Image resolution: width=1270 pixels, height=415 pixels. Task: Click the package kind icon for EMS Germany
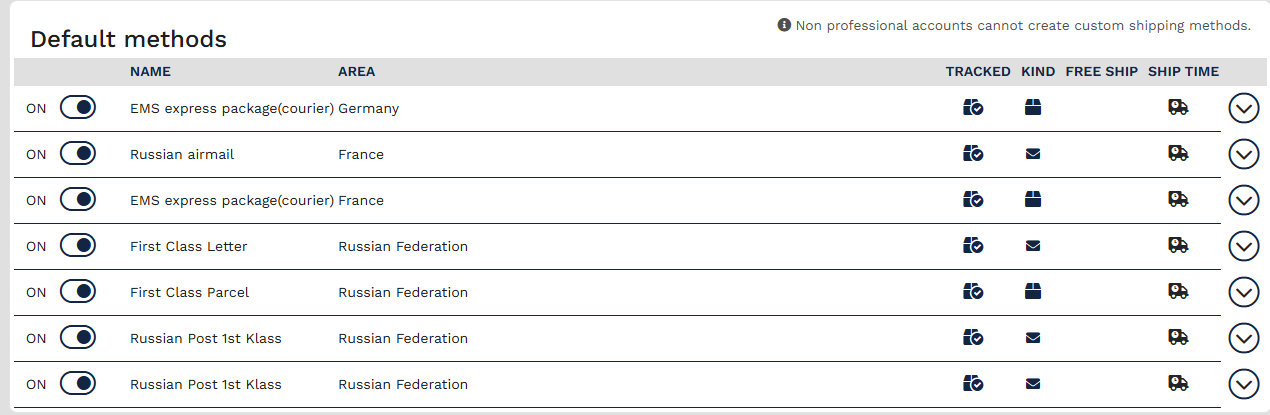[x=1033, y=108]
